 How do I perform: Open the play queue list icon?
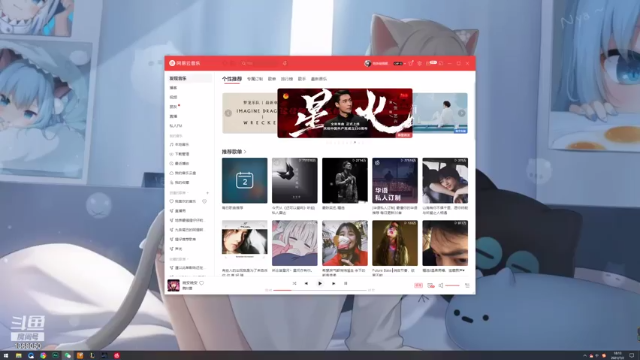[467, 285]
